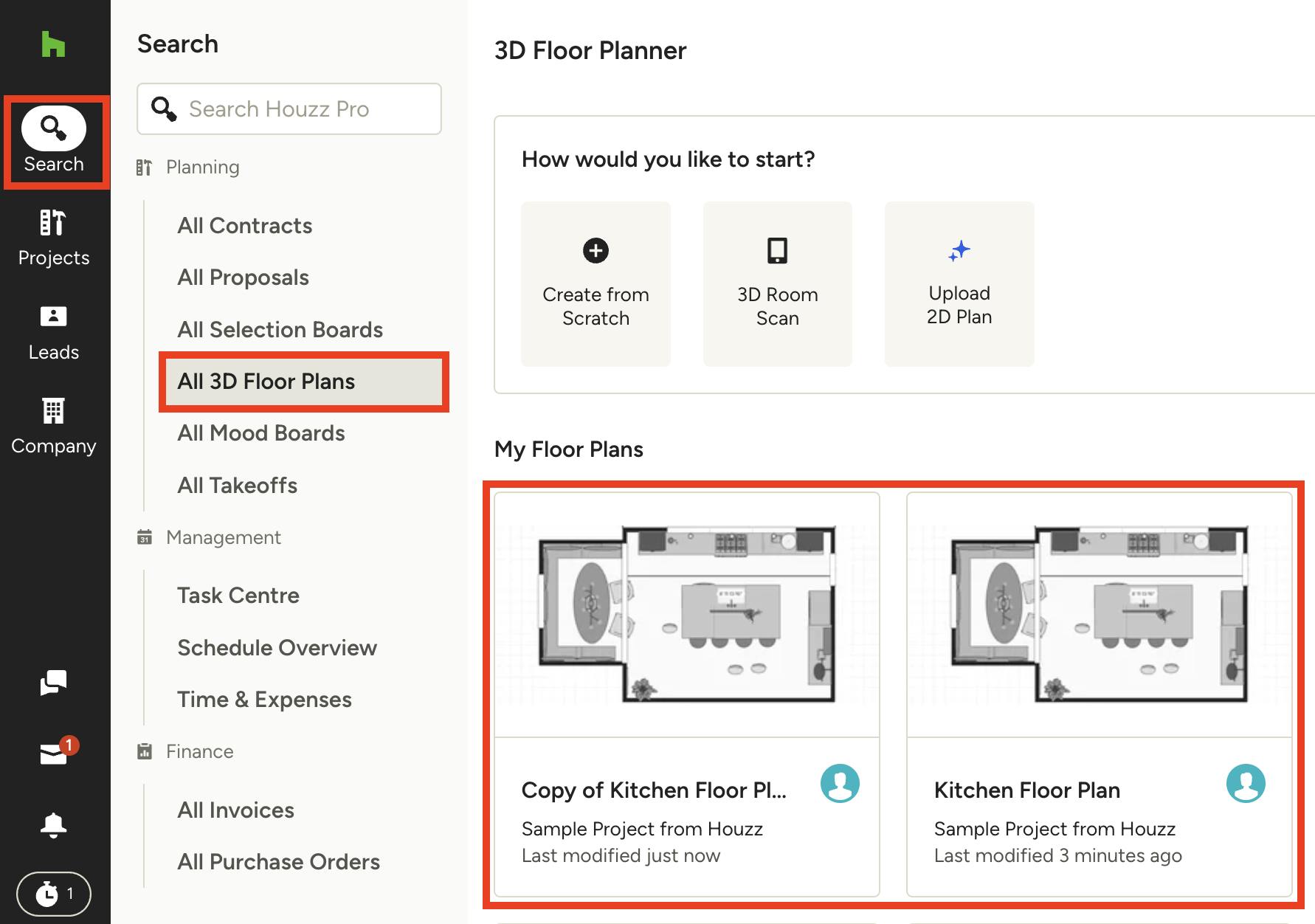Choose 3D Room Scan option

pyautogui.click(x=777, y=284)
